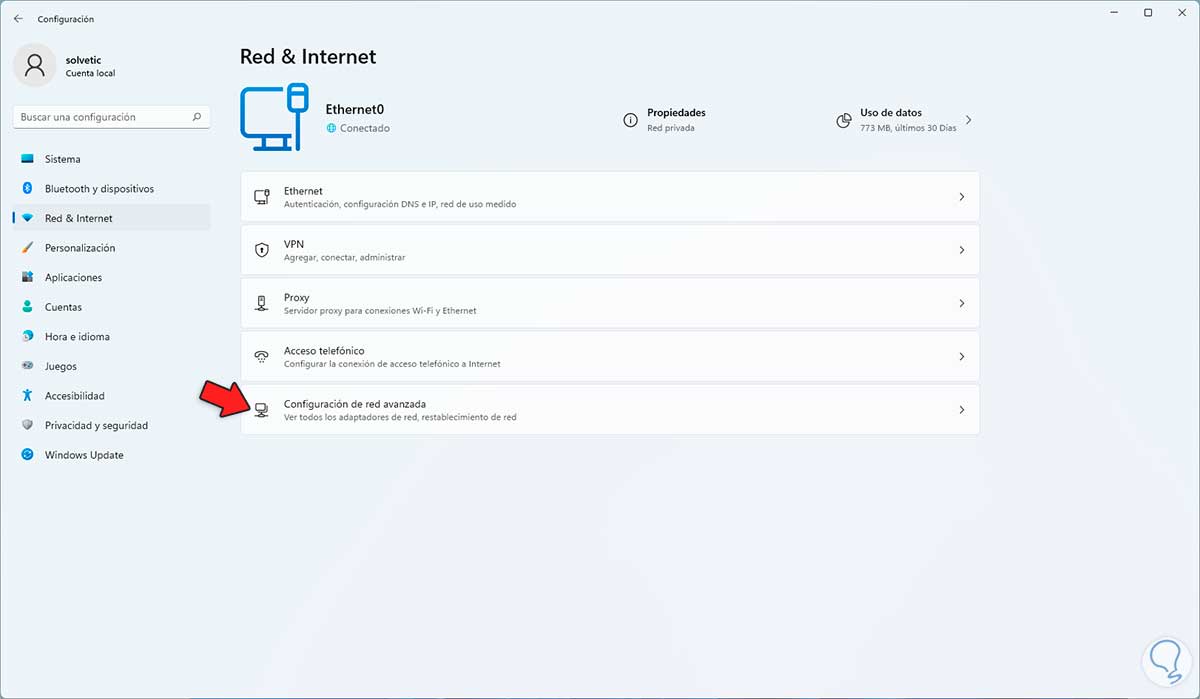Screen dimensions: 1200x699
Task: Minimize the Configuración window
Action: (x=1116, y=13)
